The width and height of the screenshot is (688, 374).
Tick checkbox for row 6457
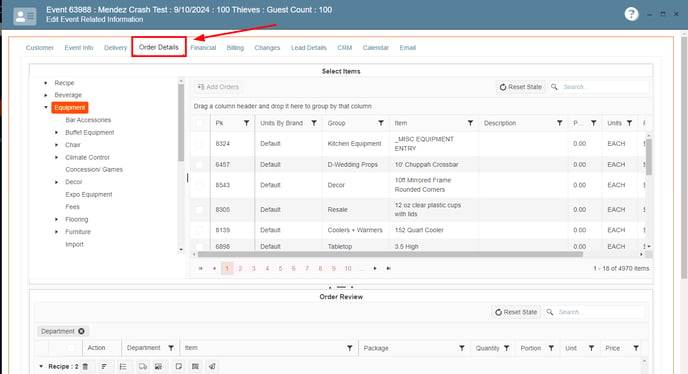[x=199, y=165]
